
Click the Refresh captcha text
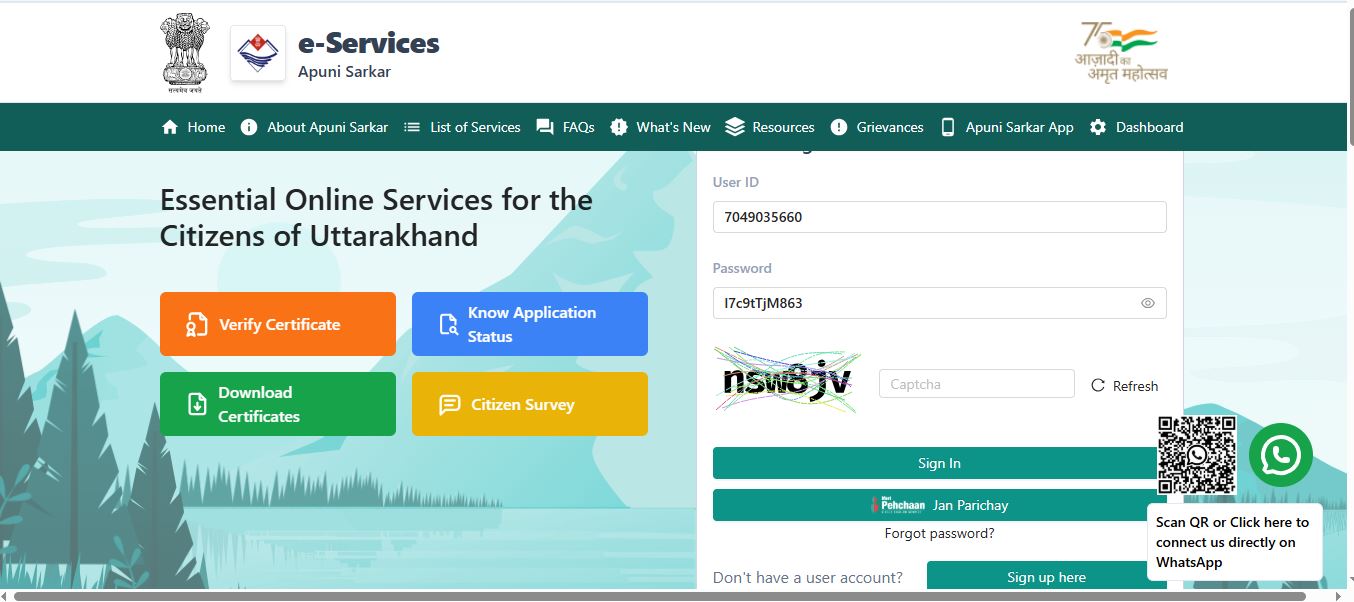pos(1135,386)
